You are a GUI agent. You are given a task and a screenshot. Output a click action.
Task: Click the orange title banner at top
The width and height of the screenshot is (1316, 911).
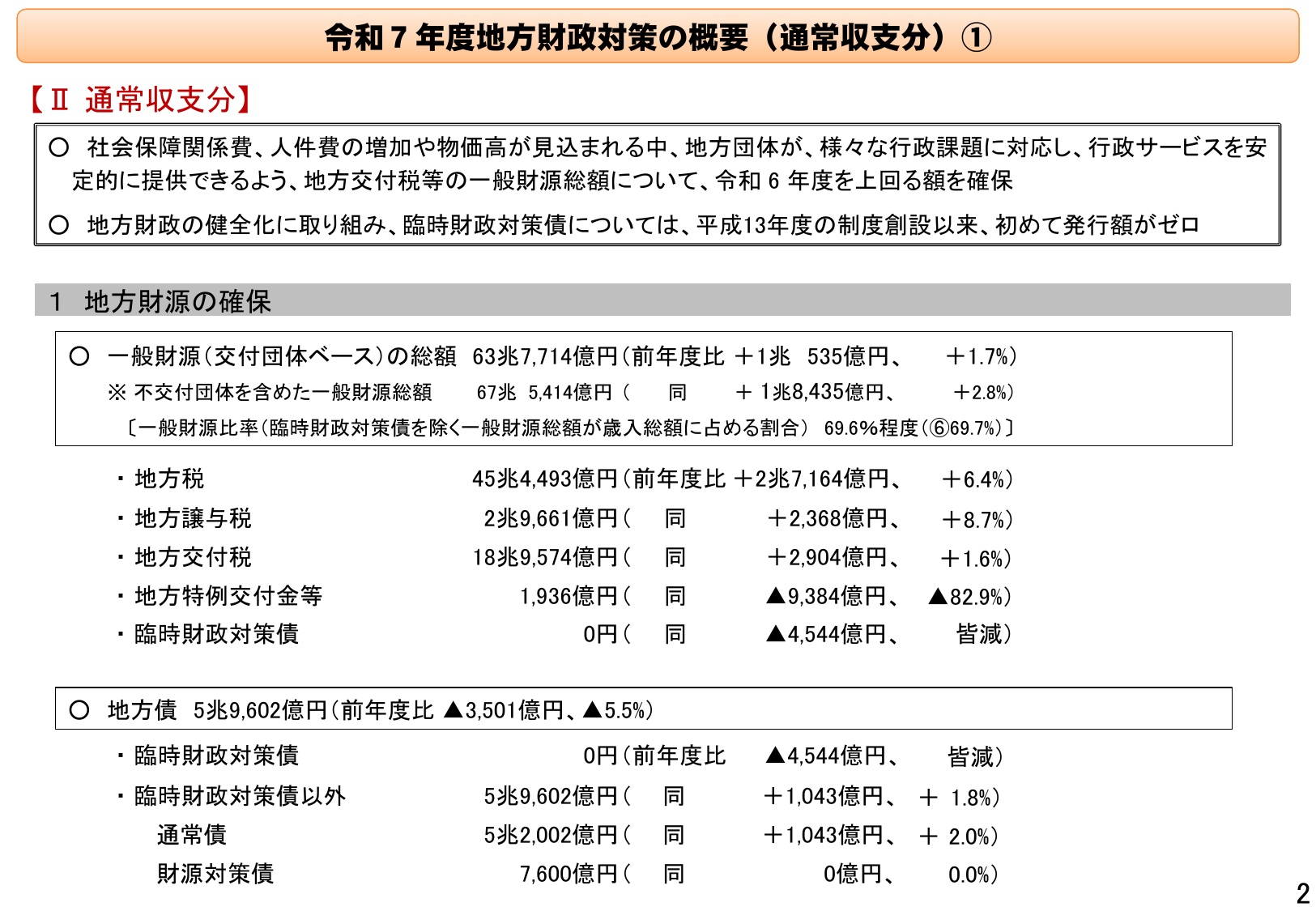coord(658,35)
